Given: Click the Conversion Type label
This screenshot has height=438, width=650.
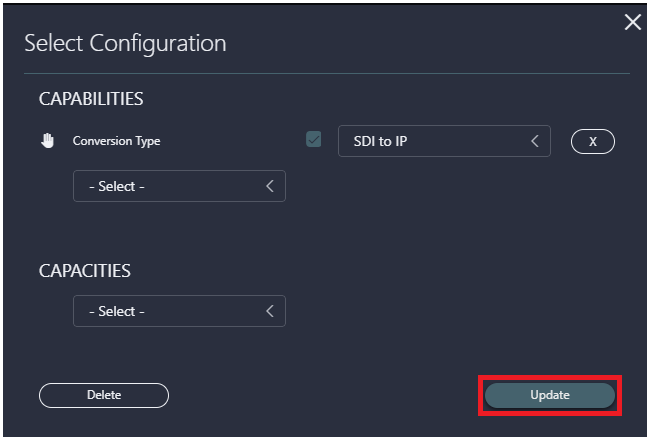Looking at the screenshot, I should pyautogui.click(x=116, y=141).
